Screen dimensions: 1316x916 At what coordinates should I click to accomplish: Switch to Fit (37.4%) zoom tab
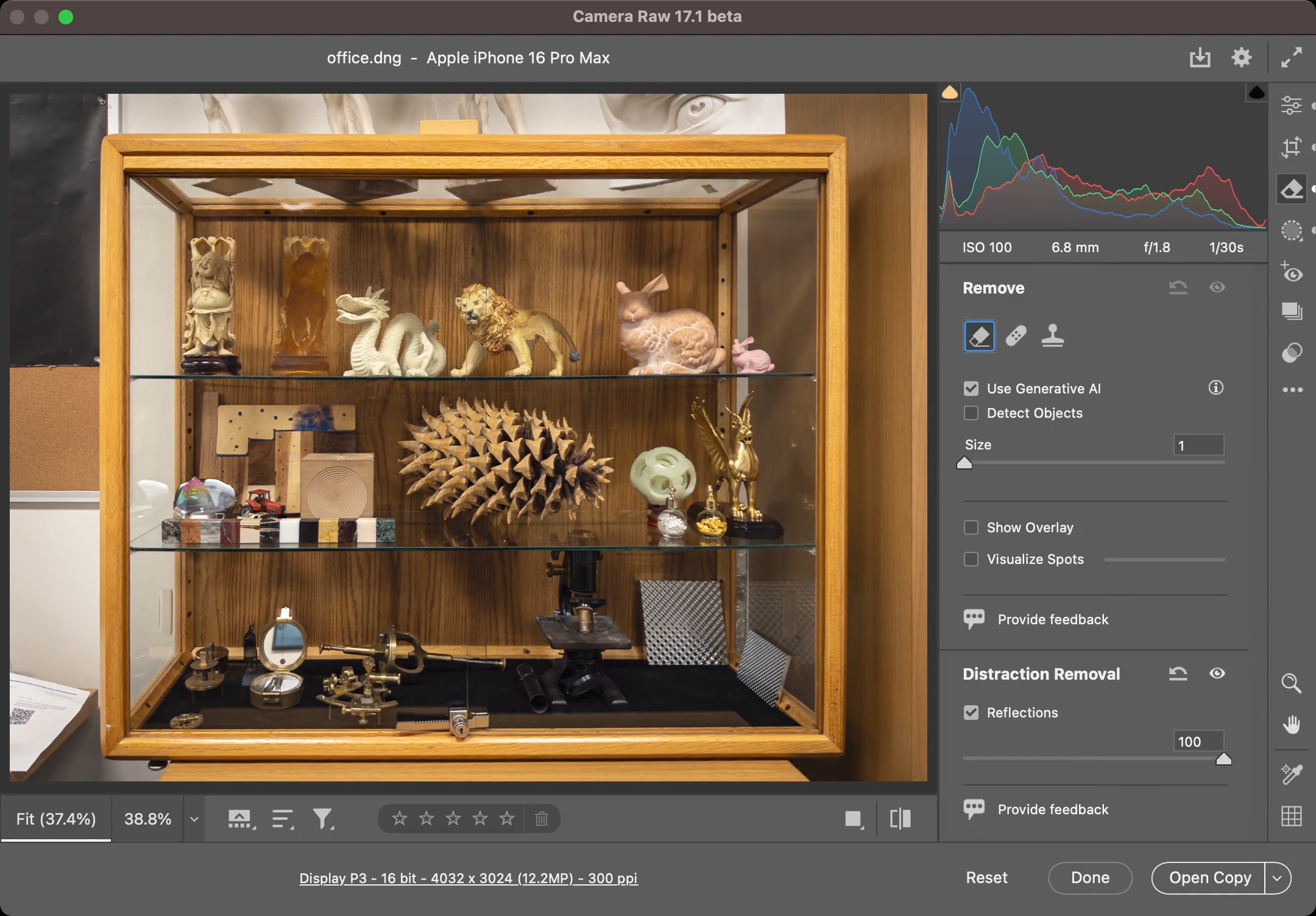56,819
